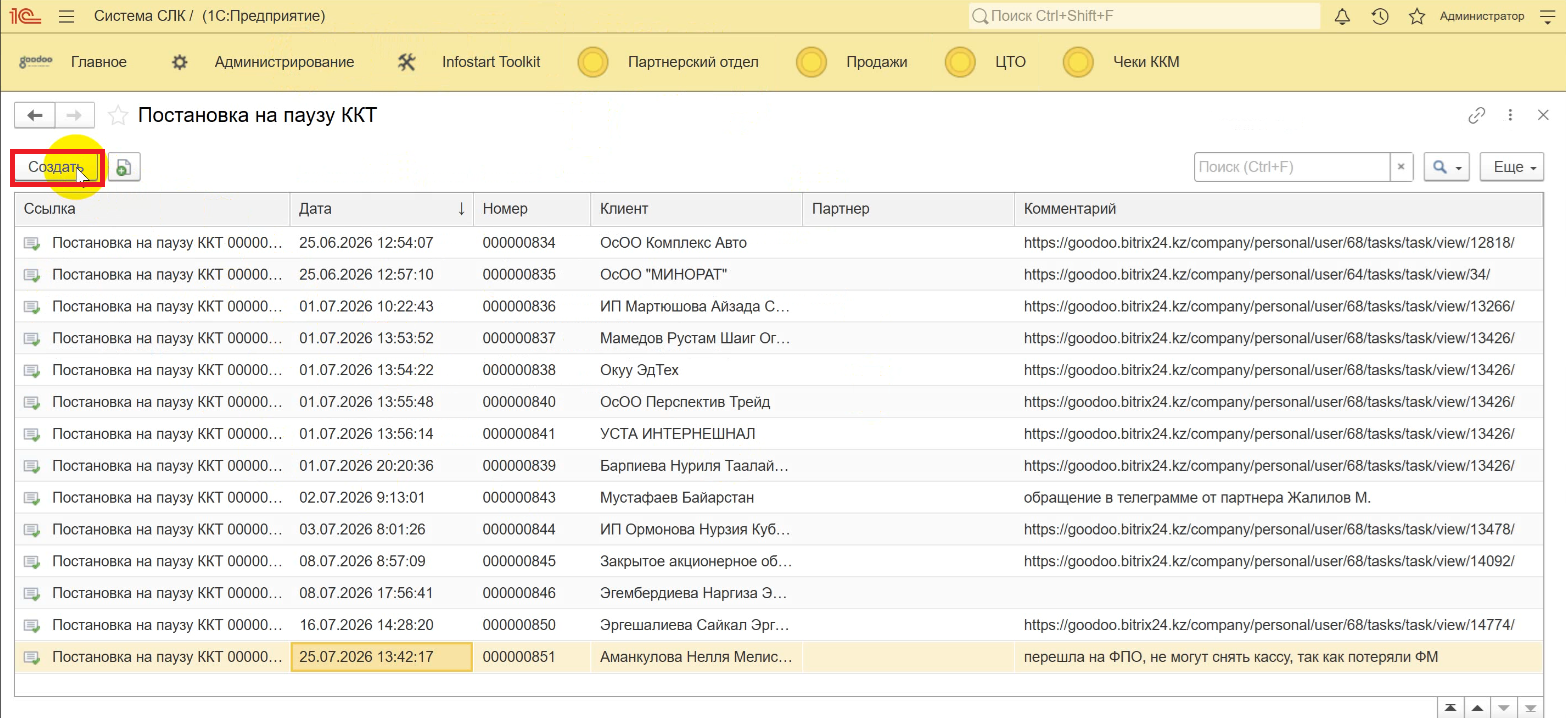The width and height of the screenshot is (1566, 718).
Task: Focus the list Поиск (Ctrl+F) field
Action: pos(1292,167)
